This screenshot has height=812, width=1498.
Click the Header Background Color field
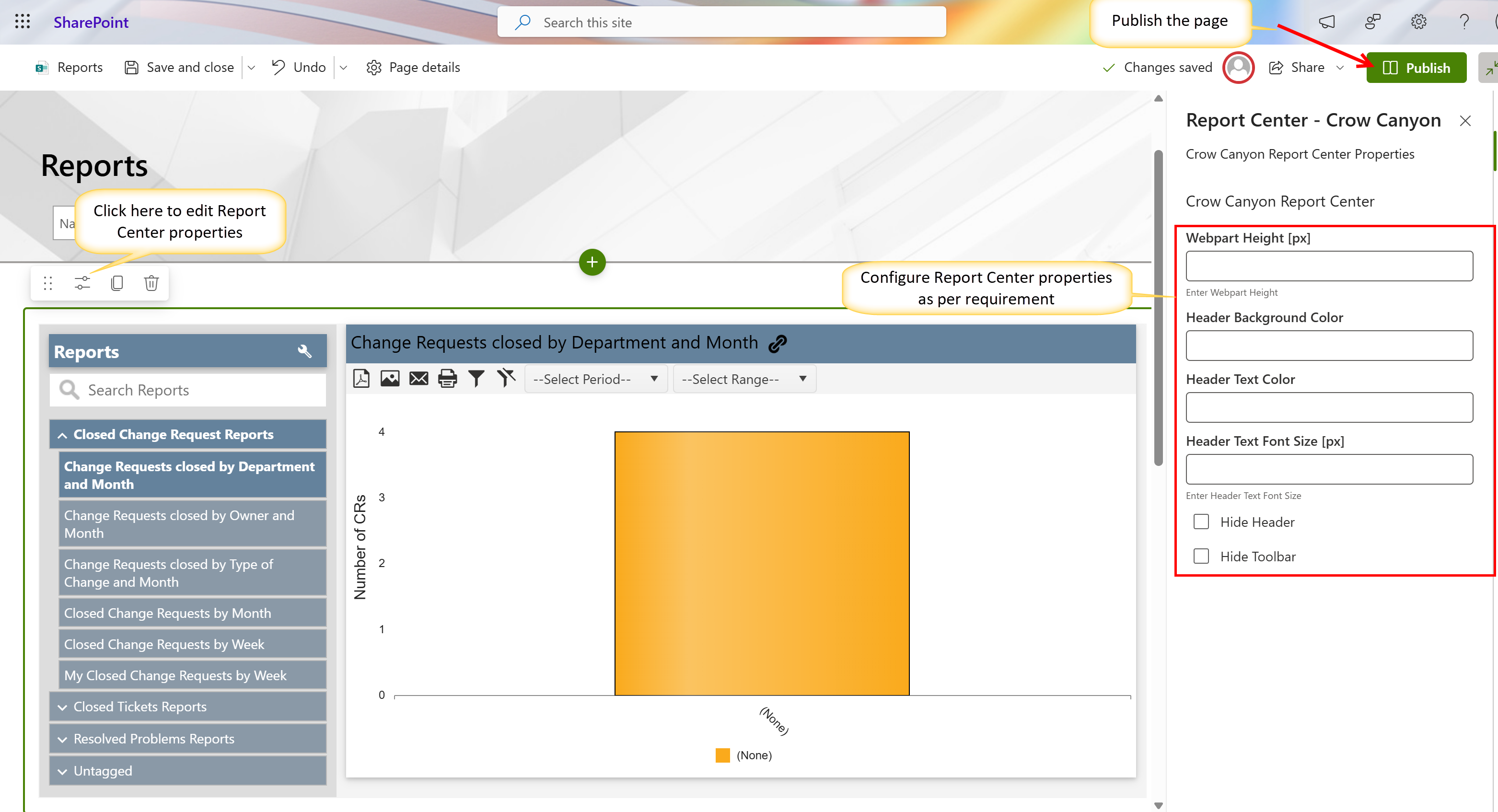click(x=1329, y=346)
